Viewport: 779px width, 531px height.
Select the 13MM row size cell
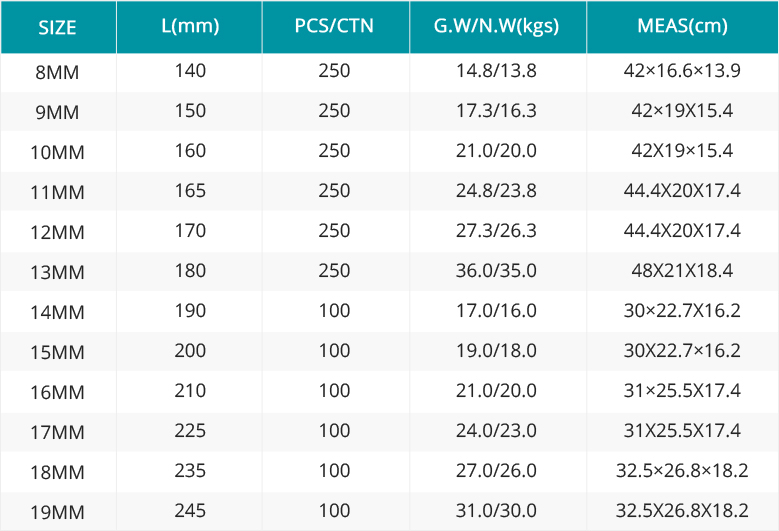point(58,272)
